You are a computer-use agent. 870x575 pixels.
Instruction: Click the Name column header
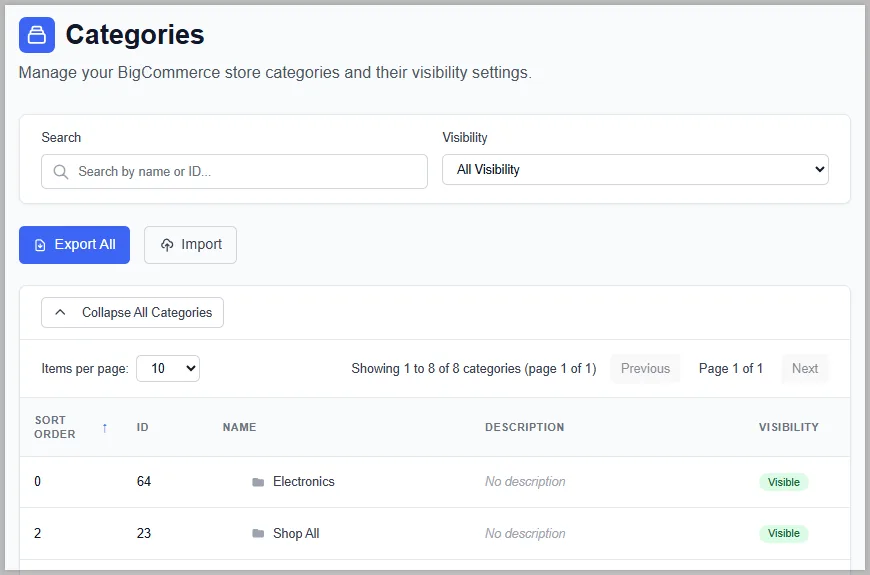(240, 427)
